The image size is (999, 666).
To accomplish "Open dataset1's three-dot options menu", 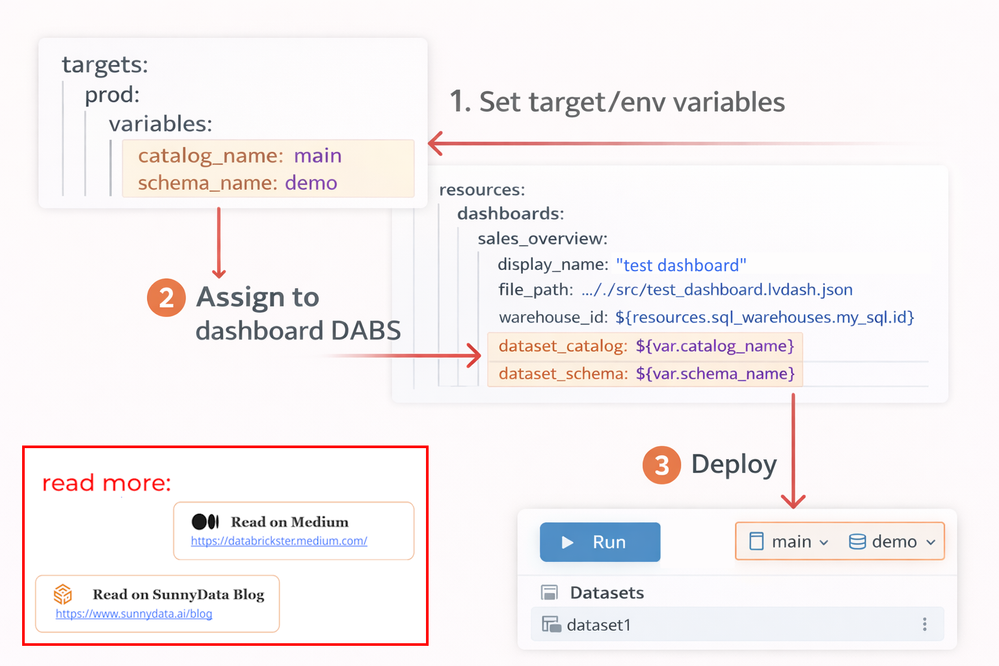I will pos(924,625).
